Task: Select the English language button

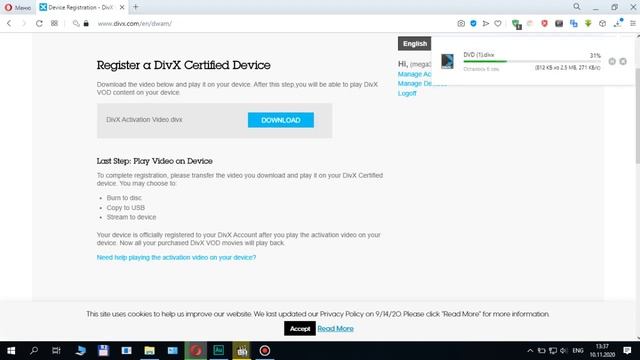Action: click(x=415, y=44)
